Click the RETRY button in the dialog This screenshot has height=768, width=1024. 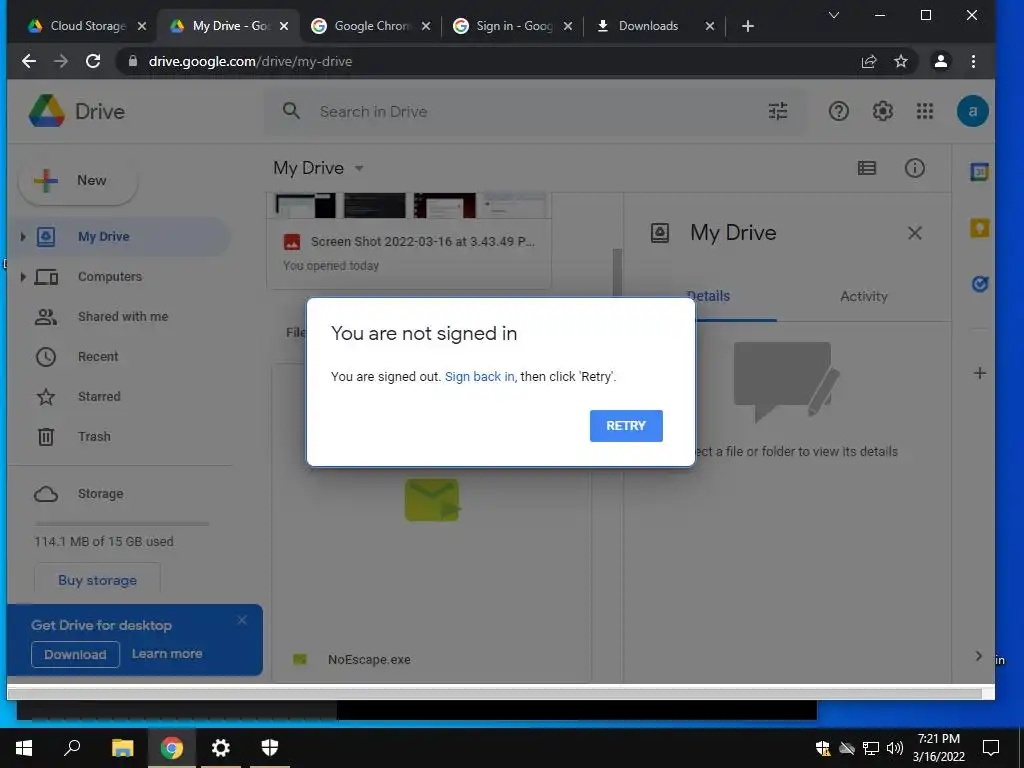point(626,426)
